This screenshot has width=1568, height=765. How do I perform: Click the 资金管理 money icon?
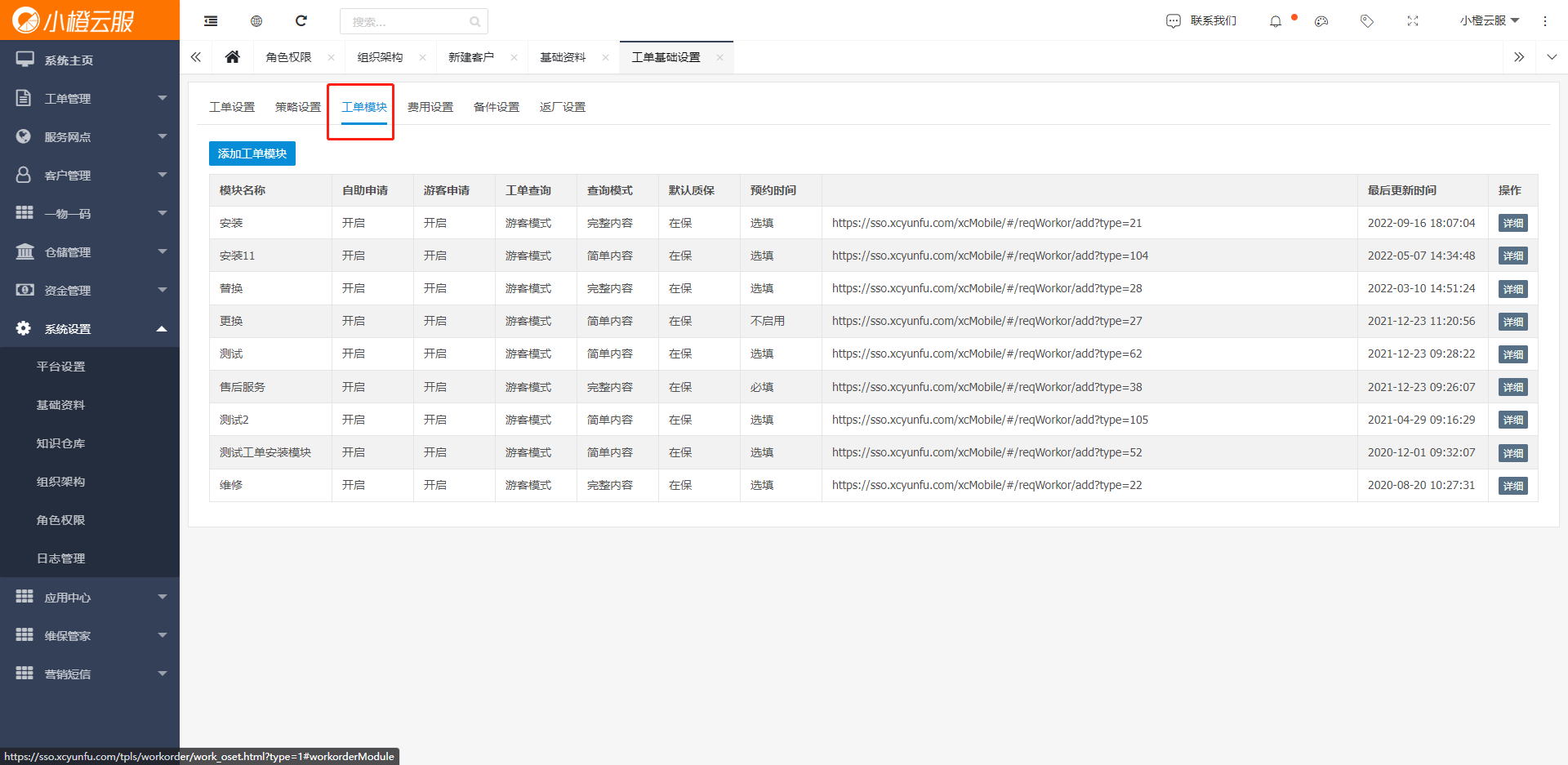pyautogui.click(x=24, y=290)
